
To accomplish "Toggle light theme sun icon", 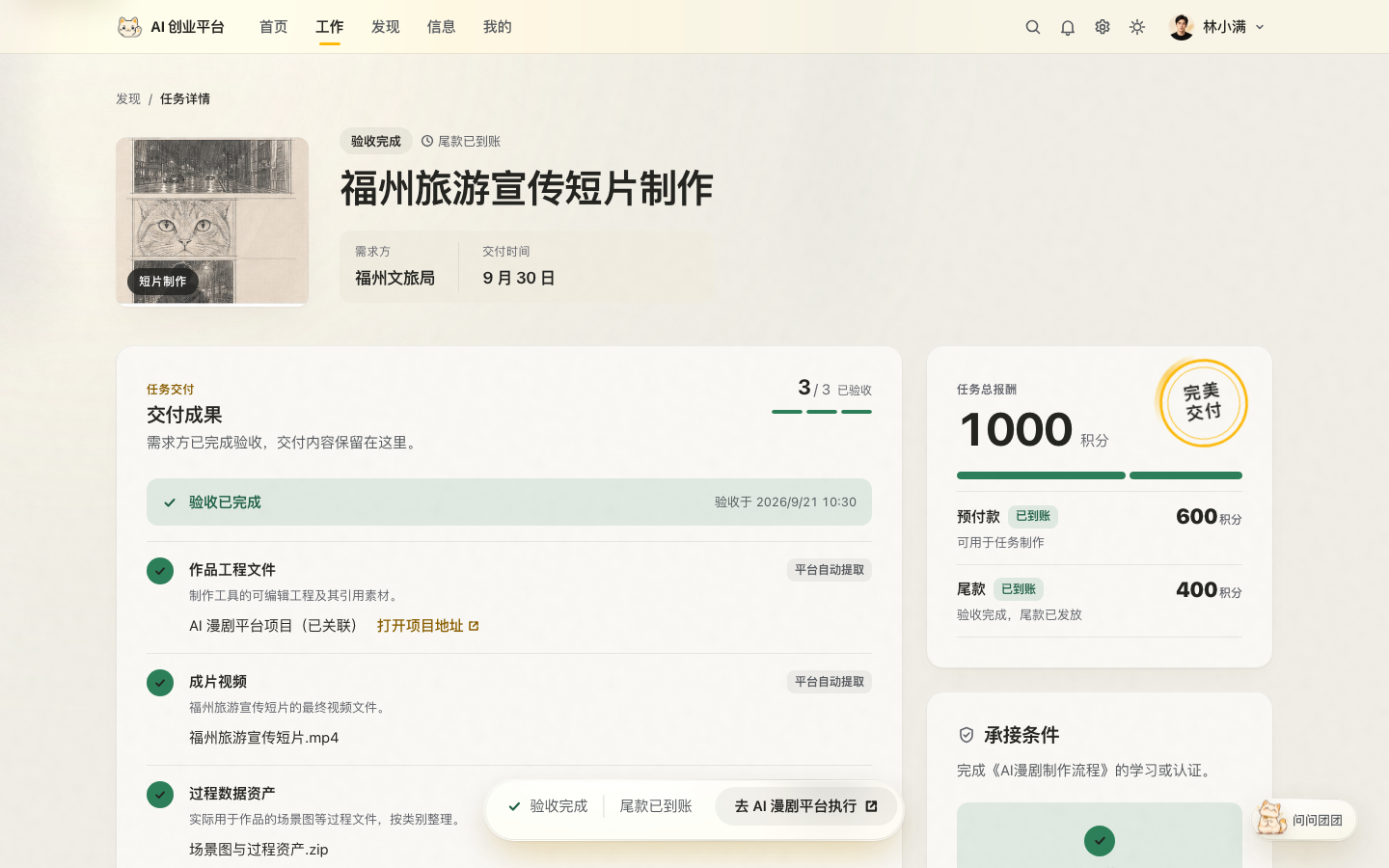I will click(x=1137, y=27).
